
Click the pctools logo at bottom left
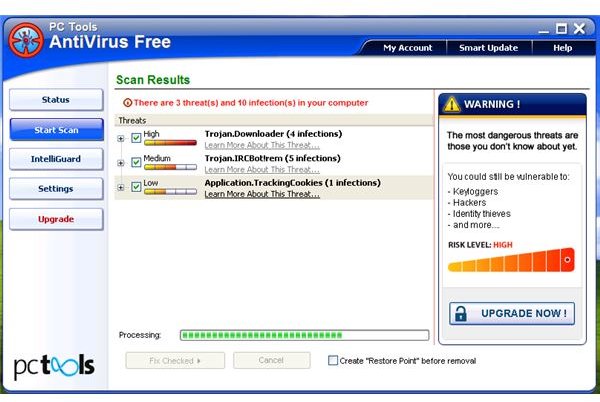54,366
